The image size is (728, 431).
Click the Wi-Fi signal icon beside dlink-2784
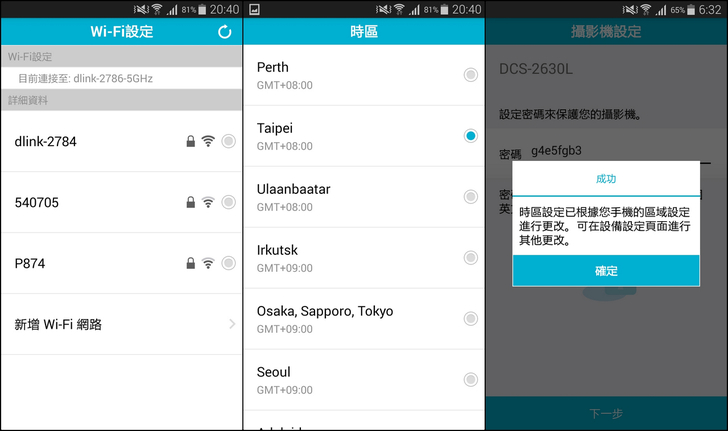coord(208,141)
